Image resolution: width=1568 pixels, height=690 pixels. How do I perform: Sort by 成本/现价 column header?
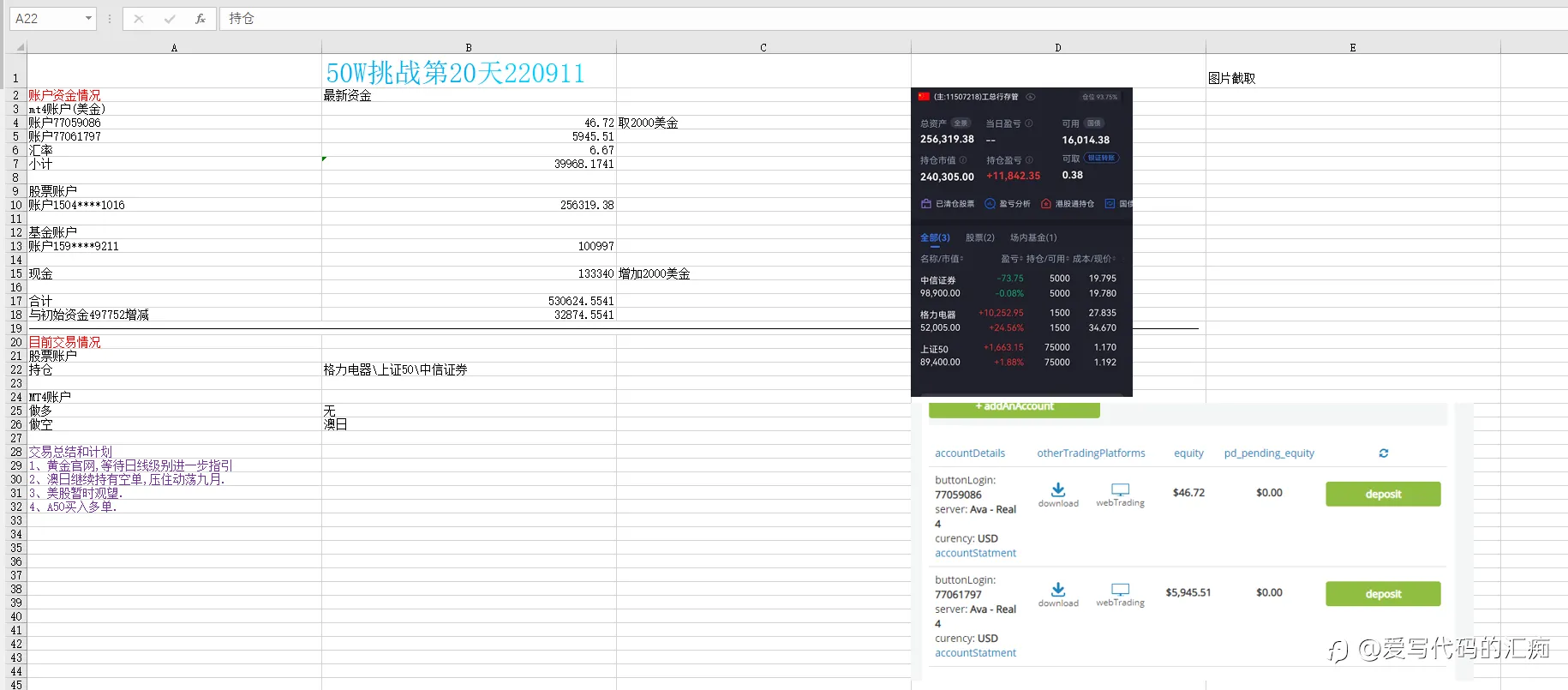point(1095,258)
